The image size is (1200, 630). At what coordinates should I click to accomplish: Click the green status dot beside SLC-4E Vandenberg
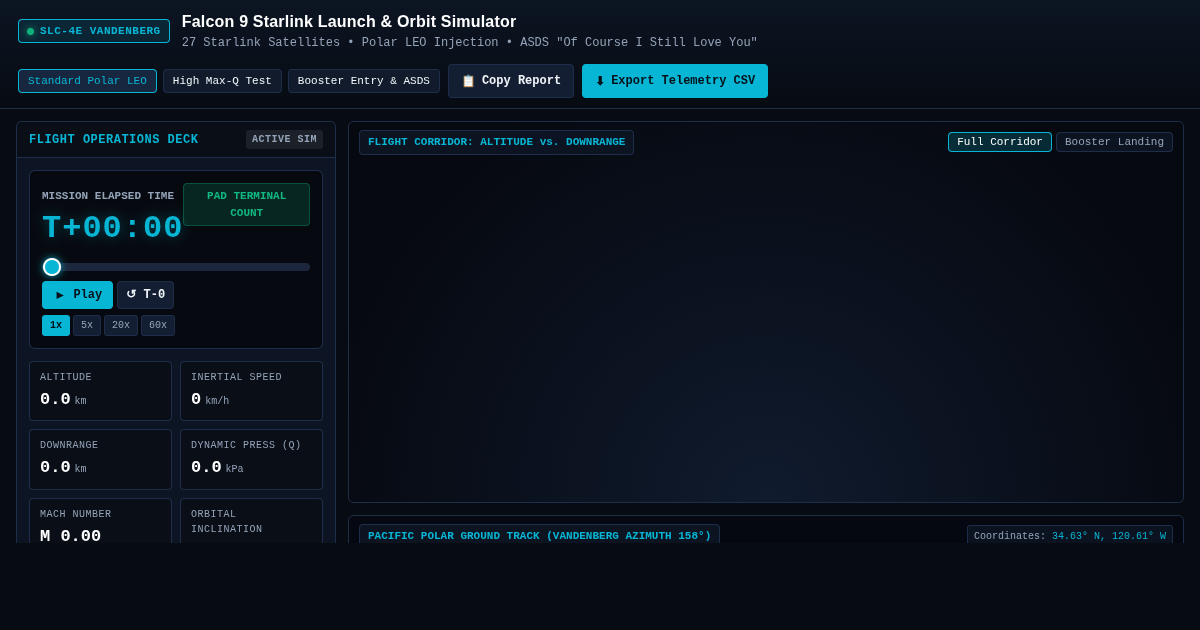(x=30, y=31)
